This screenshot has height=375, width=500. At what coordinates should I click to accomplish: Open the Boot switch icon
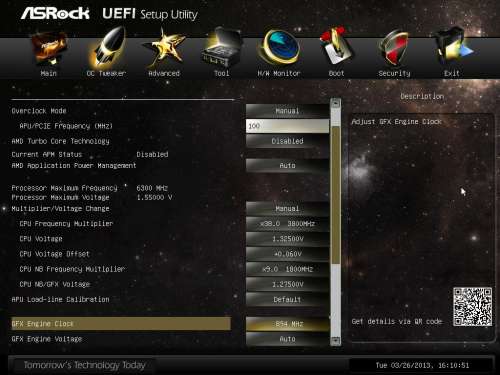[336, 47]
